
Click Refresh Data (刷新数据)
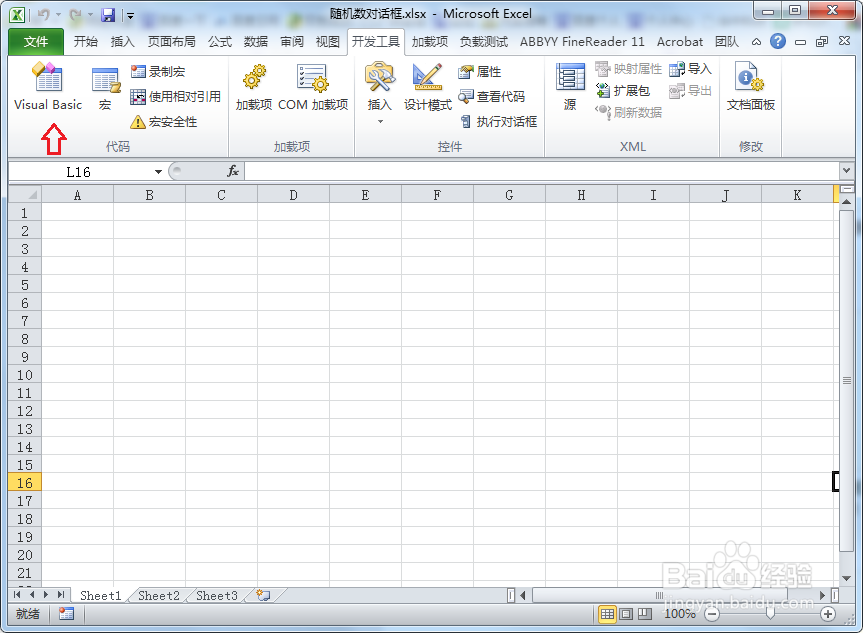point(628,112)
